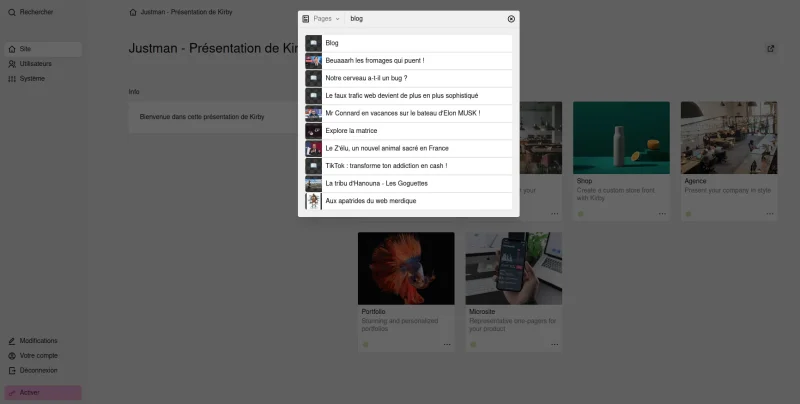Viewport: 800px width, 404px height.
Task: Open the Site section in sidebar
Action: [43, 49]
